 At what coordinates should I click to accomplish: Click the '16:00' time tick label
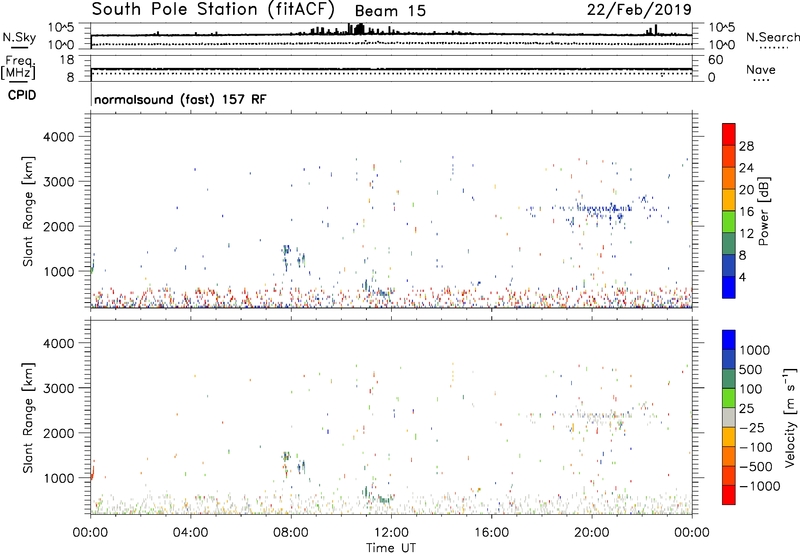(x=491, y=533)
